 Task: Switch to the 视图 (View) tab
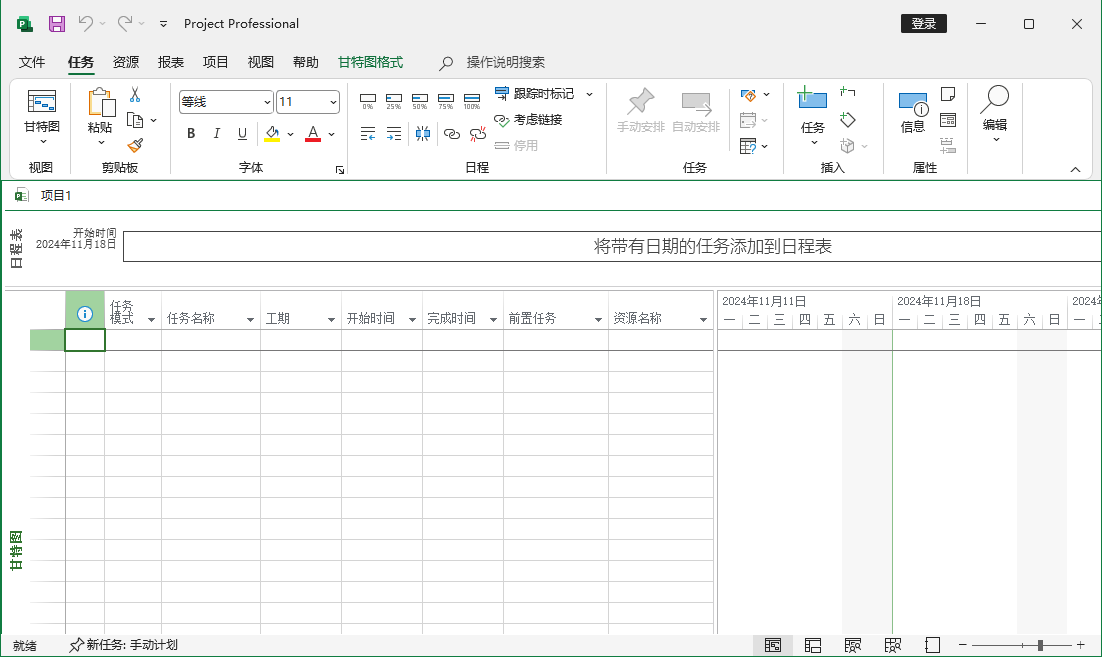[261, 63]
